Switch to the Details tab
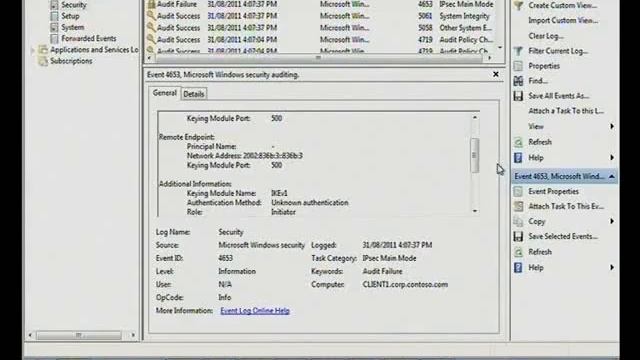 (x=193, y=94)
